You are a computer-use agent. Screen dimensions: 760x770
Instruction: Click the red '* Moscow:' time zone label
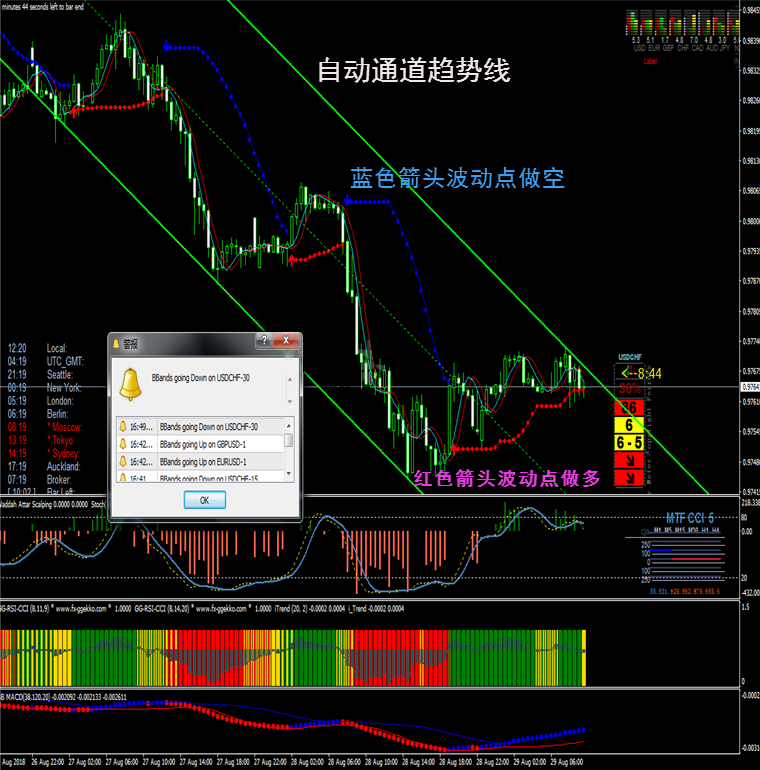[x=64, y=427]
